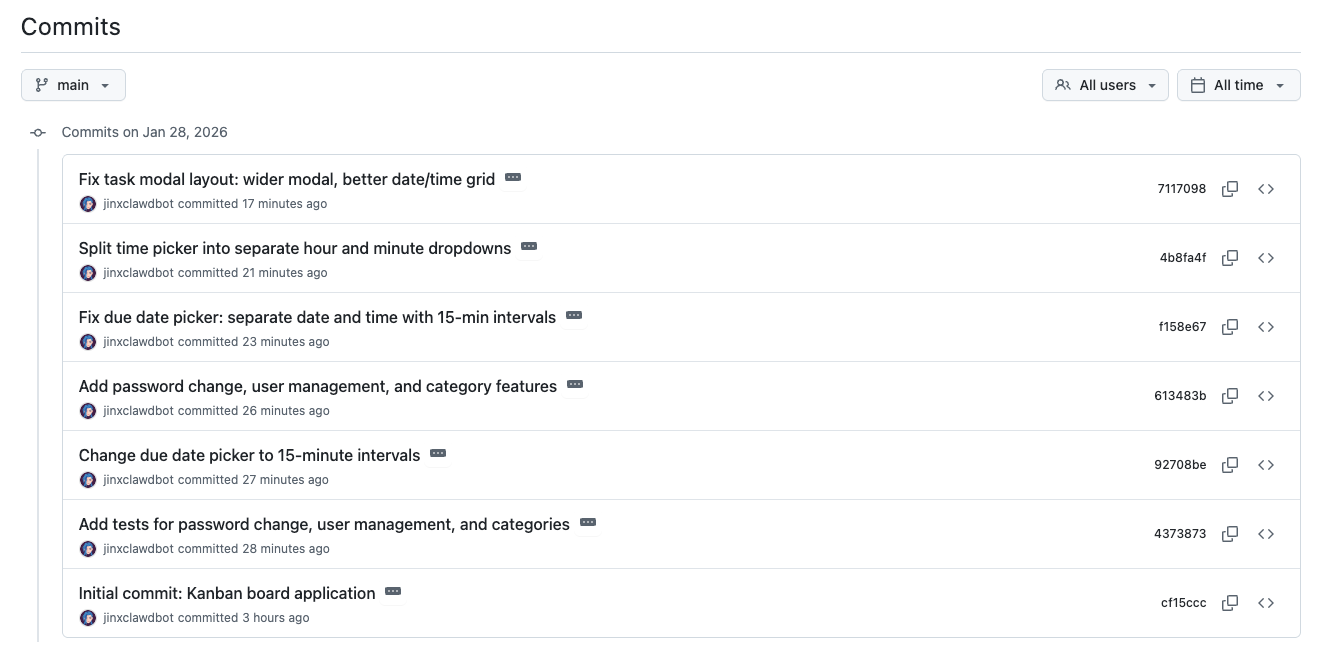Copy full SHA for commit 92708be
1322x671 pixels.
(x=1230, y=465)
